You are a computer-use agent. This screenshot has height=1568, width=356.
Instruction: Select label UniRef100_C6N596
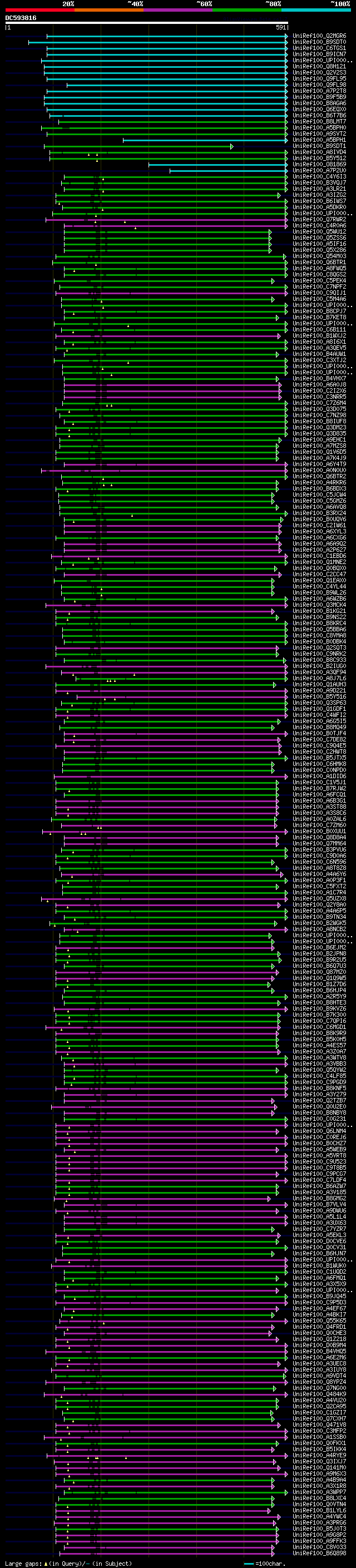click(319, 862)
